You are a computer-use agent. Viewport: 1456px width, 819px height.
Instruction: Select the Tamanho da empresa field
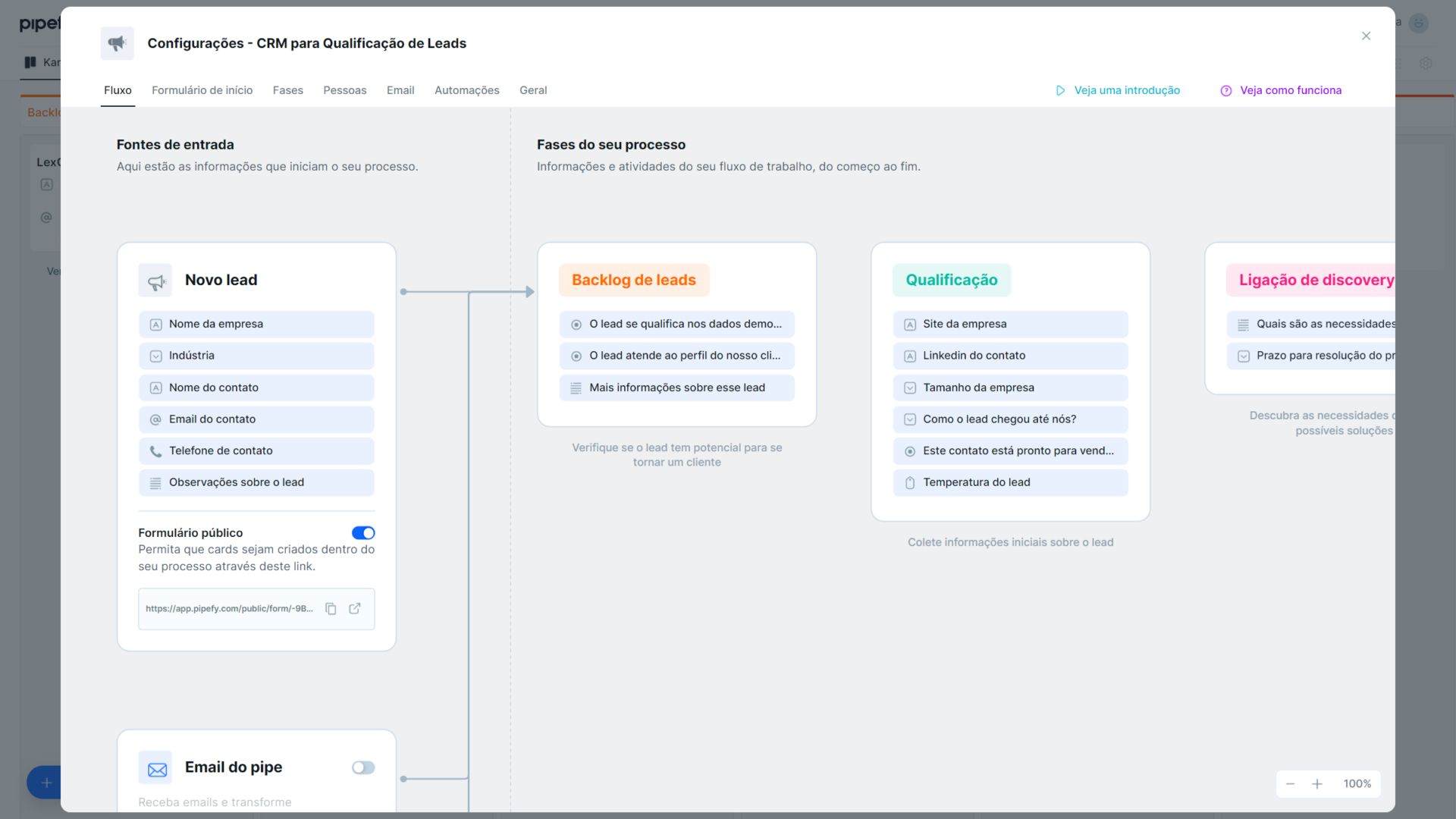coord(1010,388)
